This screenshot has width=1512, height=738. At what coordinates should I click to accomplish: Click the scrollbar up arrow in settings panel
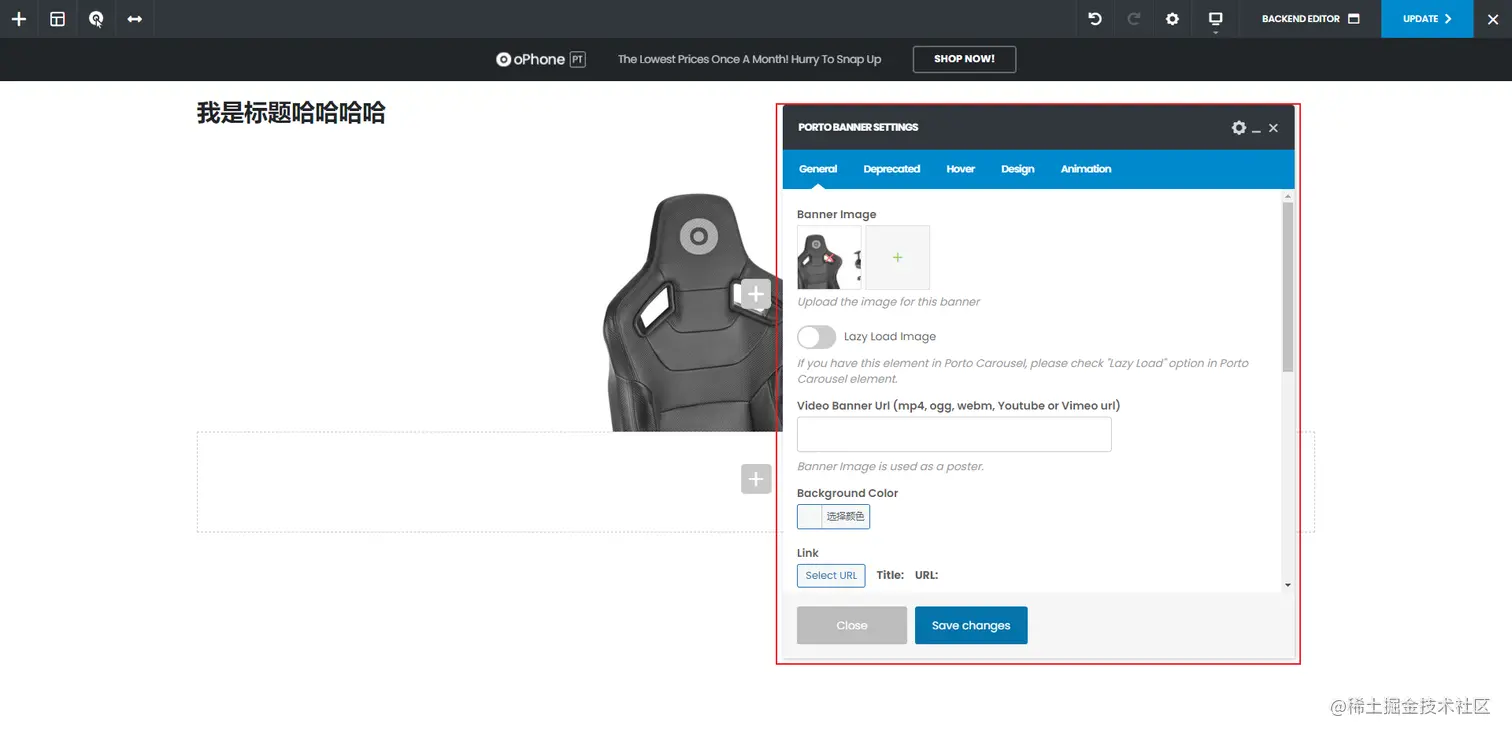tap(1288, 196)
